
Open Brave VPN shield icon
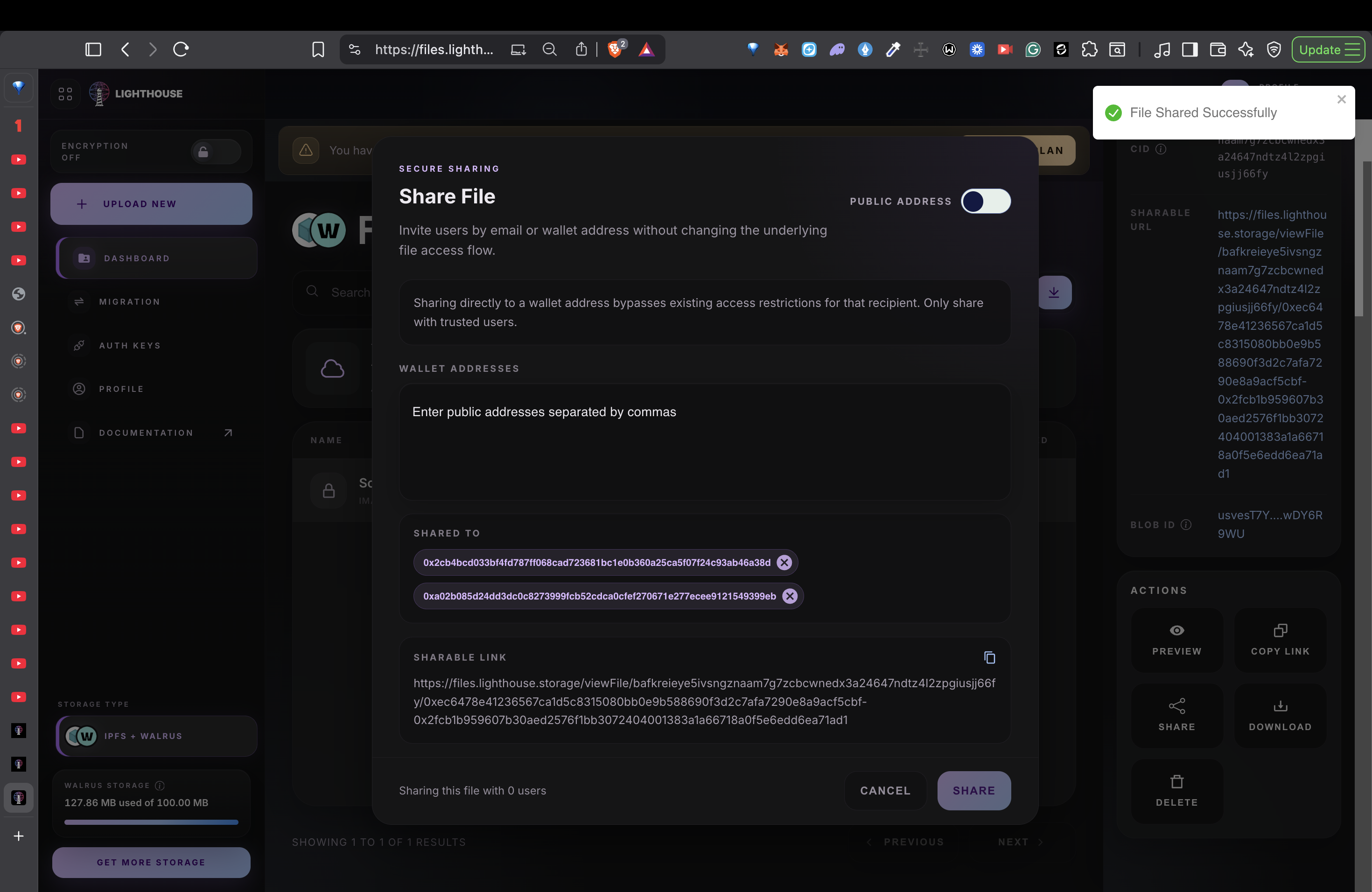pos(1274,49)
